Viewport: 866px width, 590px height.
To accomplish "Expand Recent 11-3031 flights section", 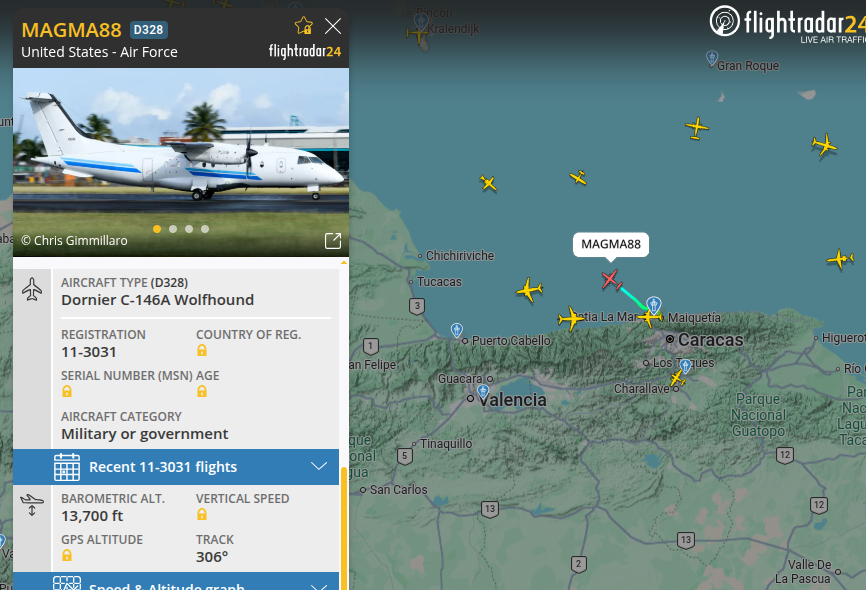I will 176,467.
